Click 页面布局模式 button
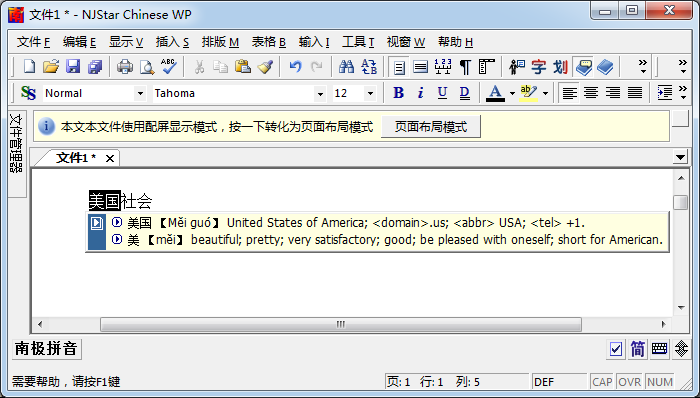This screenshot has height=398, width=700. [431, 127]
